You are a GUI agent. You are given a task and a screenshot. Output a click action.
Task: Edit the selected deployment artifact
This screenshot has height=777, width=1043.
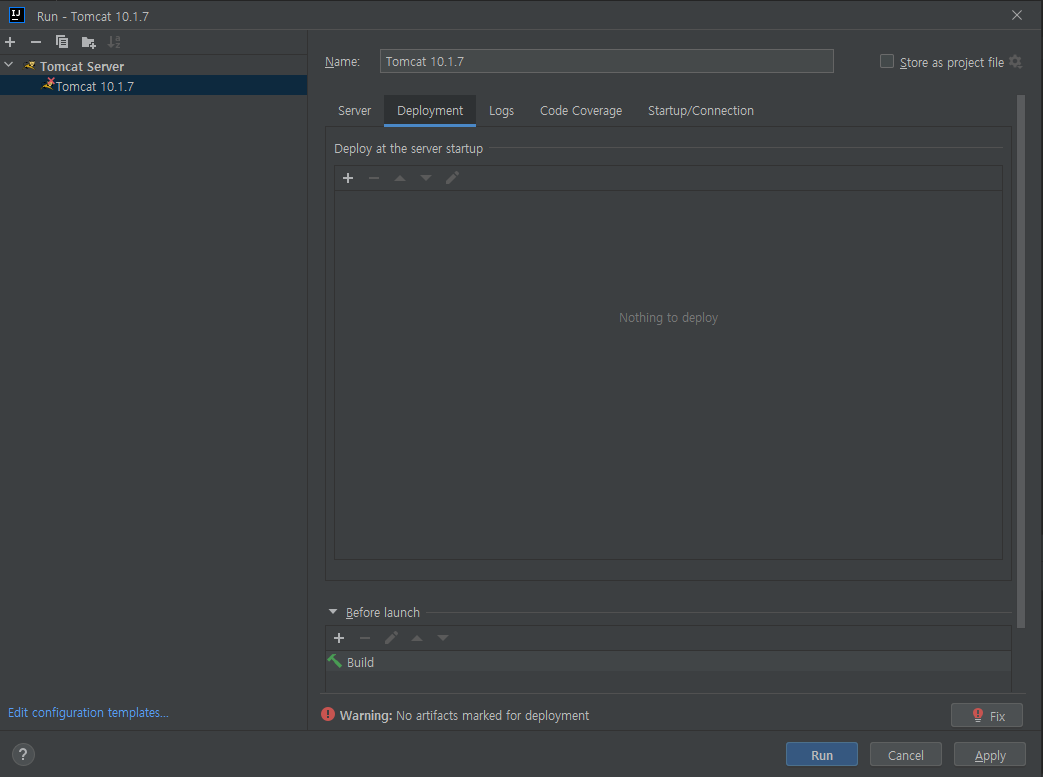452,178
